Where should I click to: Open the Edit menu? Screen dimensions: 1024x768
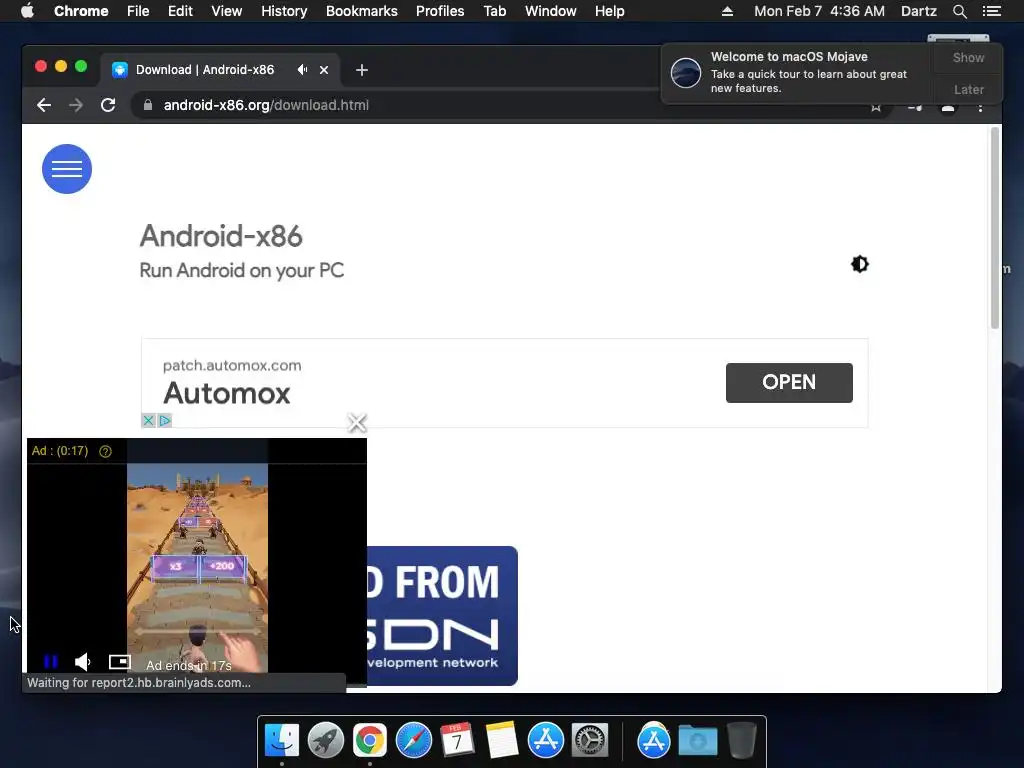pos(180,11)
